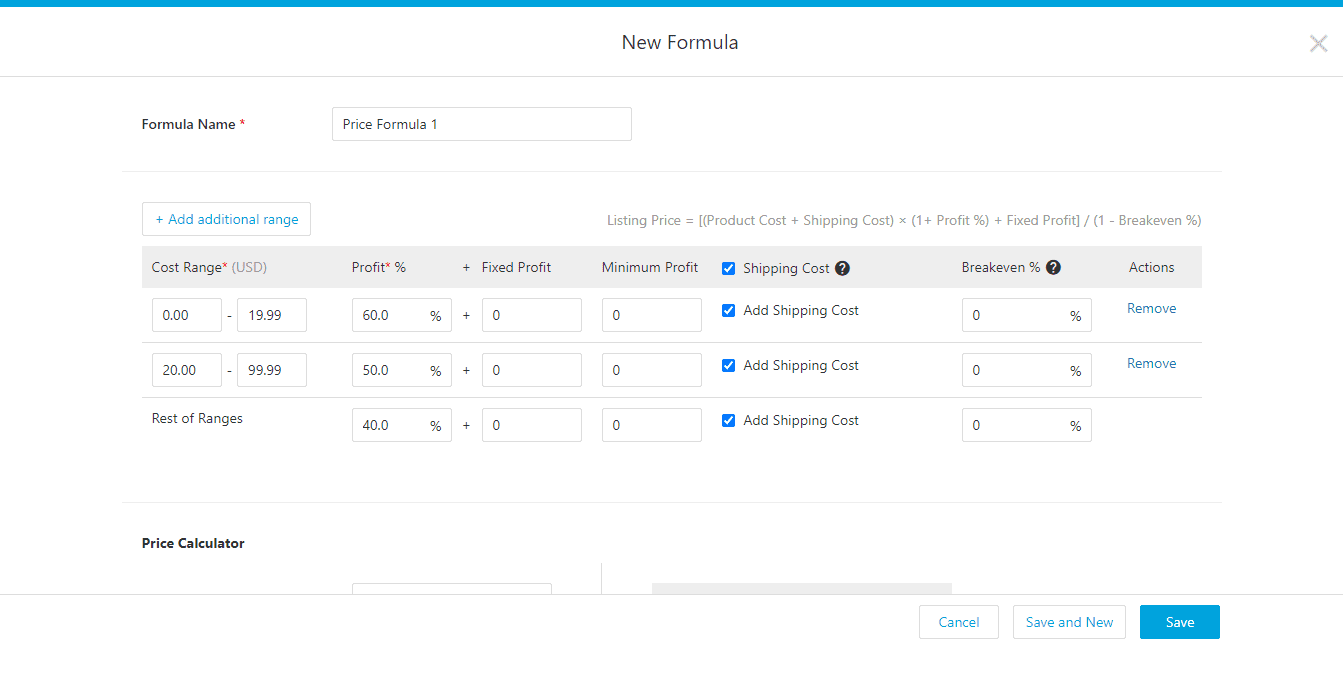Close the New Formula dialog with X

click(x=1318, y=43)
